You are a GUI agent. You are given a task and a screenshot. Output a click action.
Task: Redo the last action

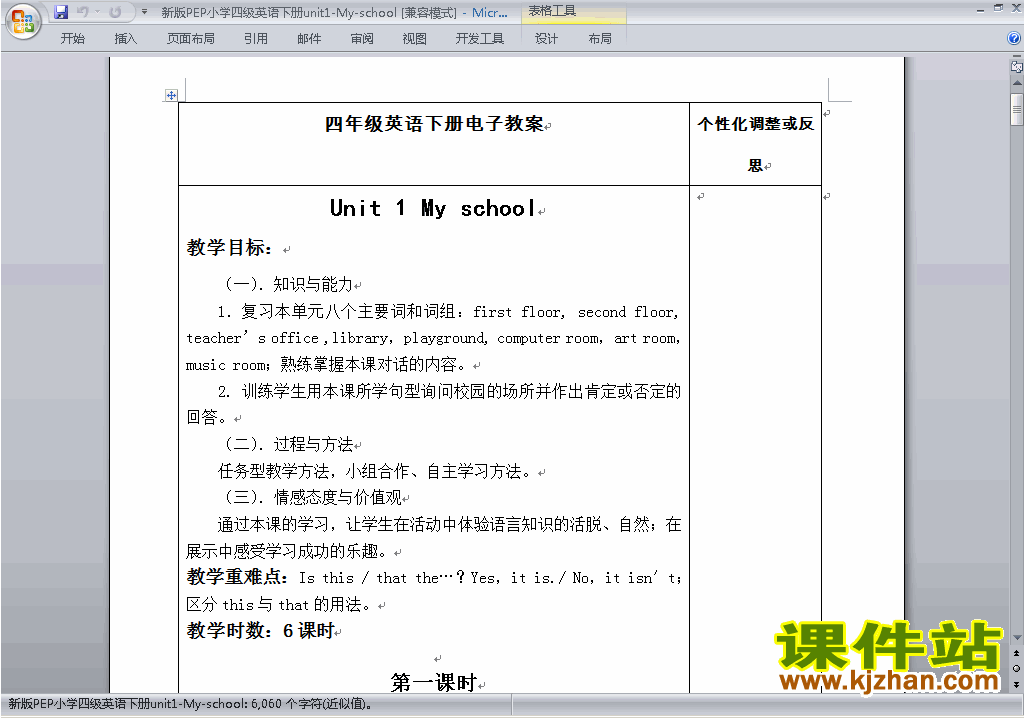click(x=115, y=12)
